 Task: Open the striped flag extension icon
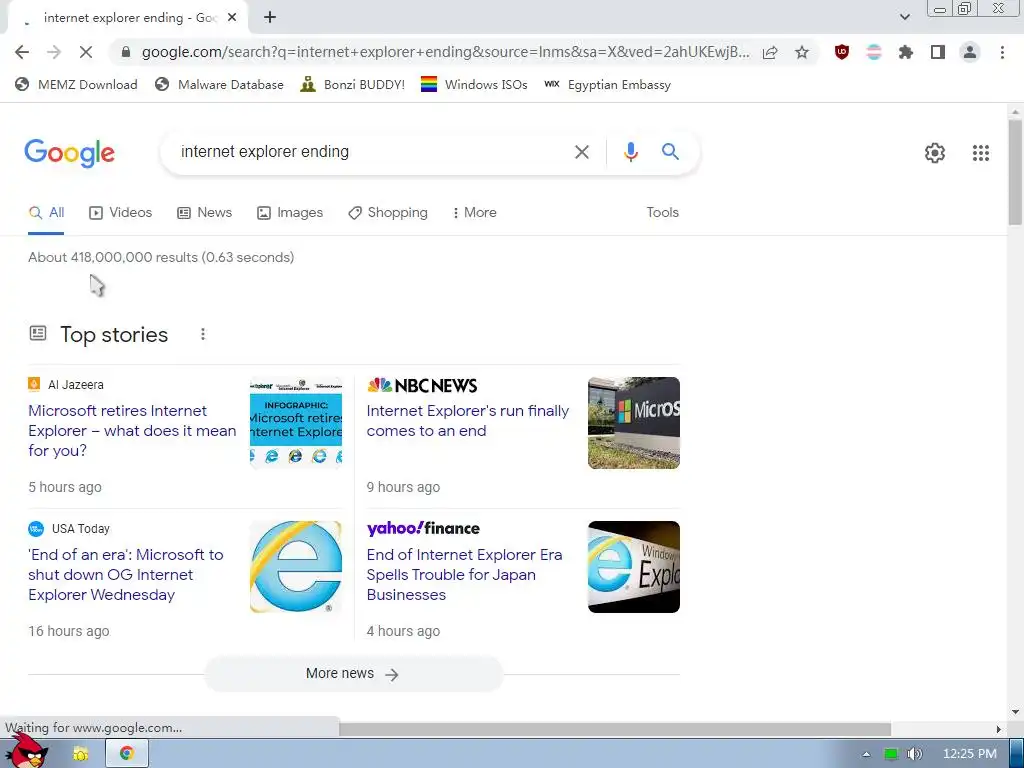click(874, 52)
